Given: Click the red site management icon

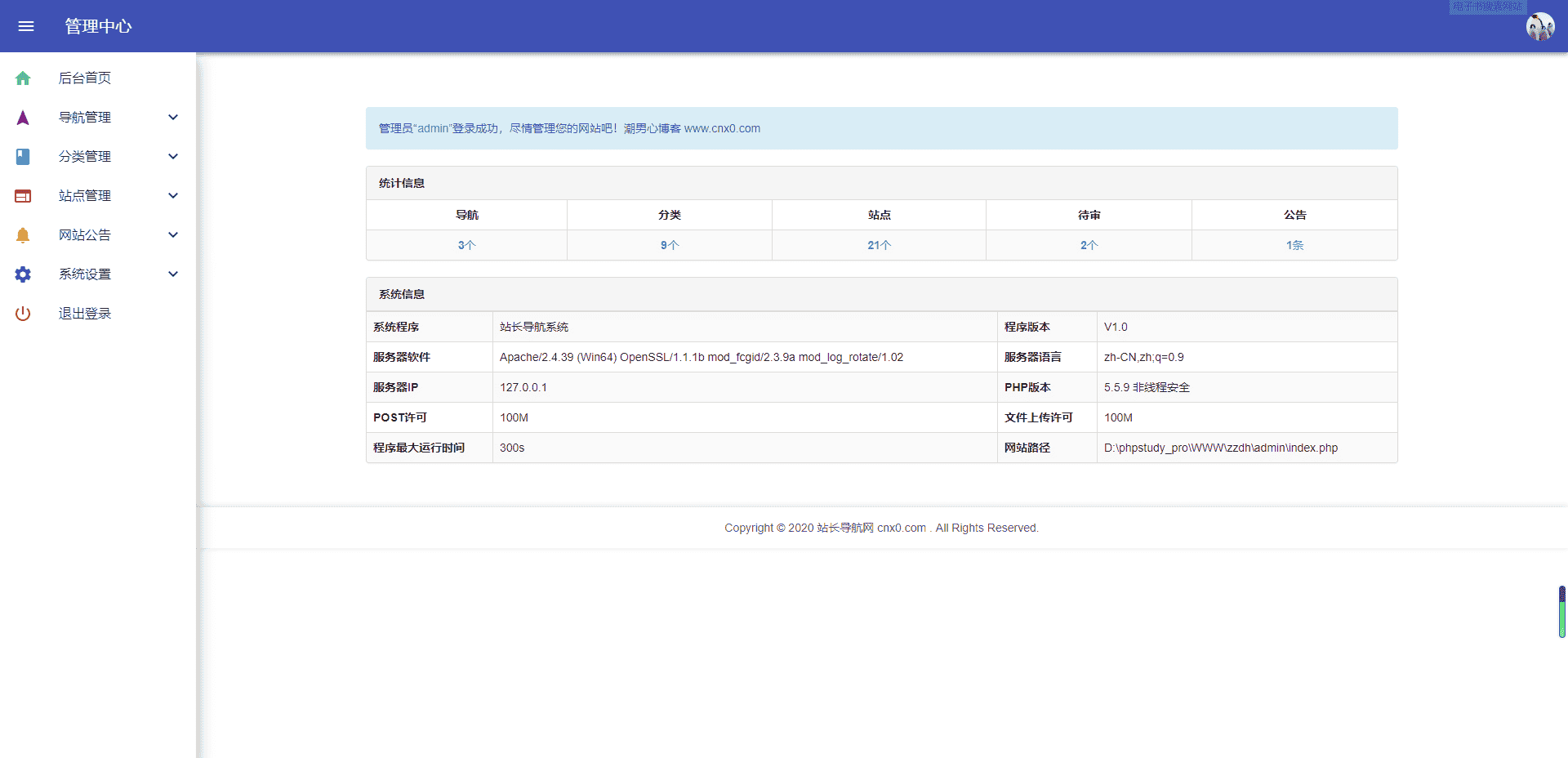Looking at the screenshot, I should click(x=23, y=196).
